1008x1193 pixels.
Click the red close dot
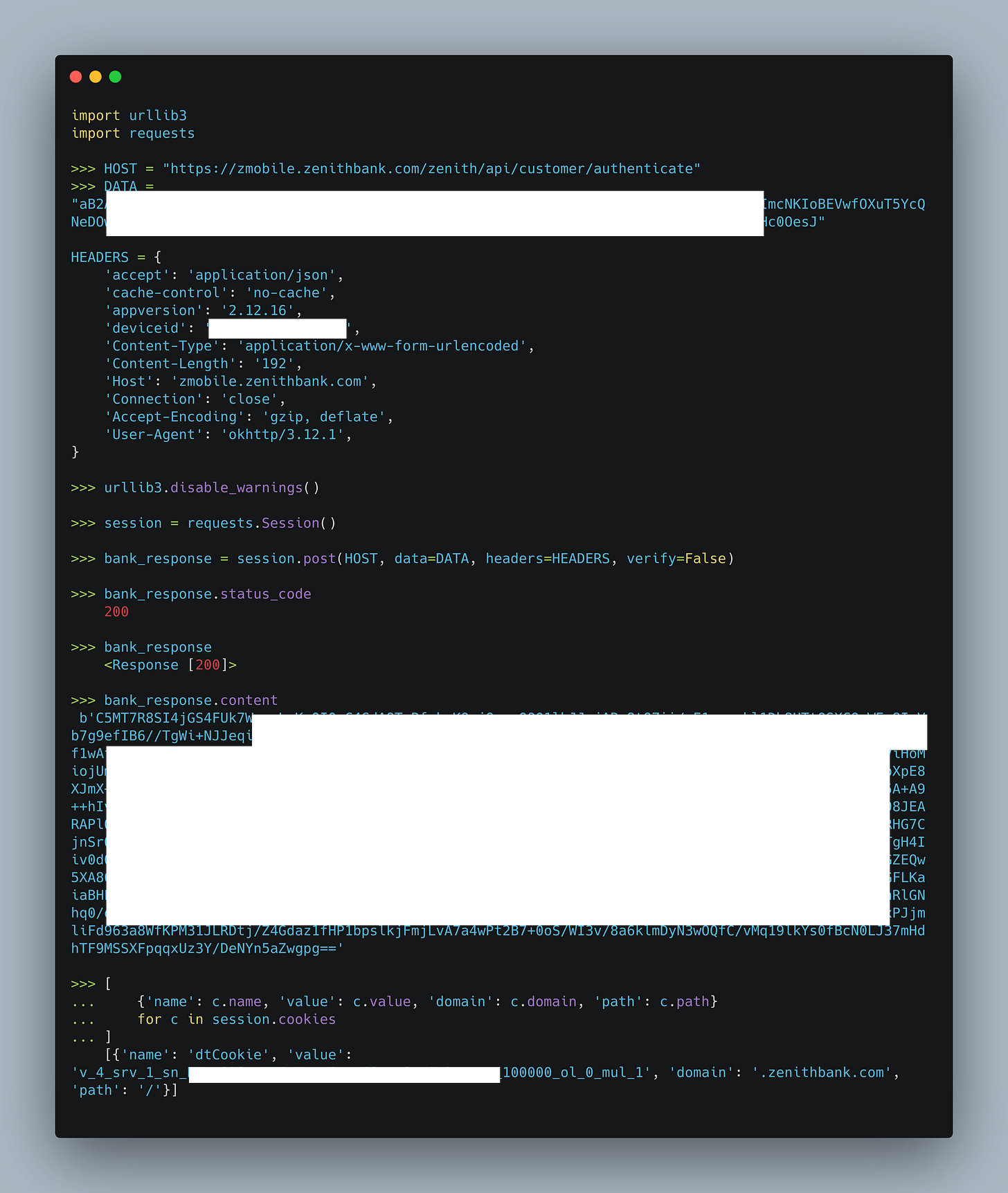(76, 77)
